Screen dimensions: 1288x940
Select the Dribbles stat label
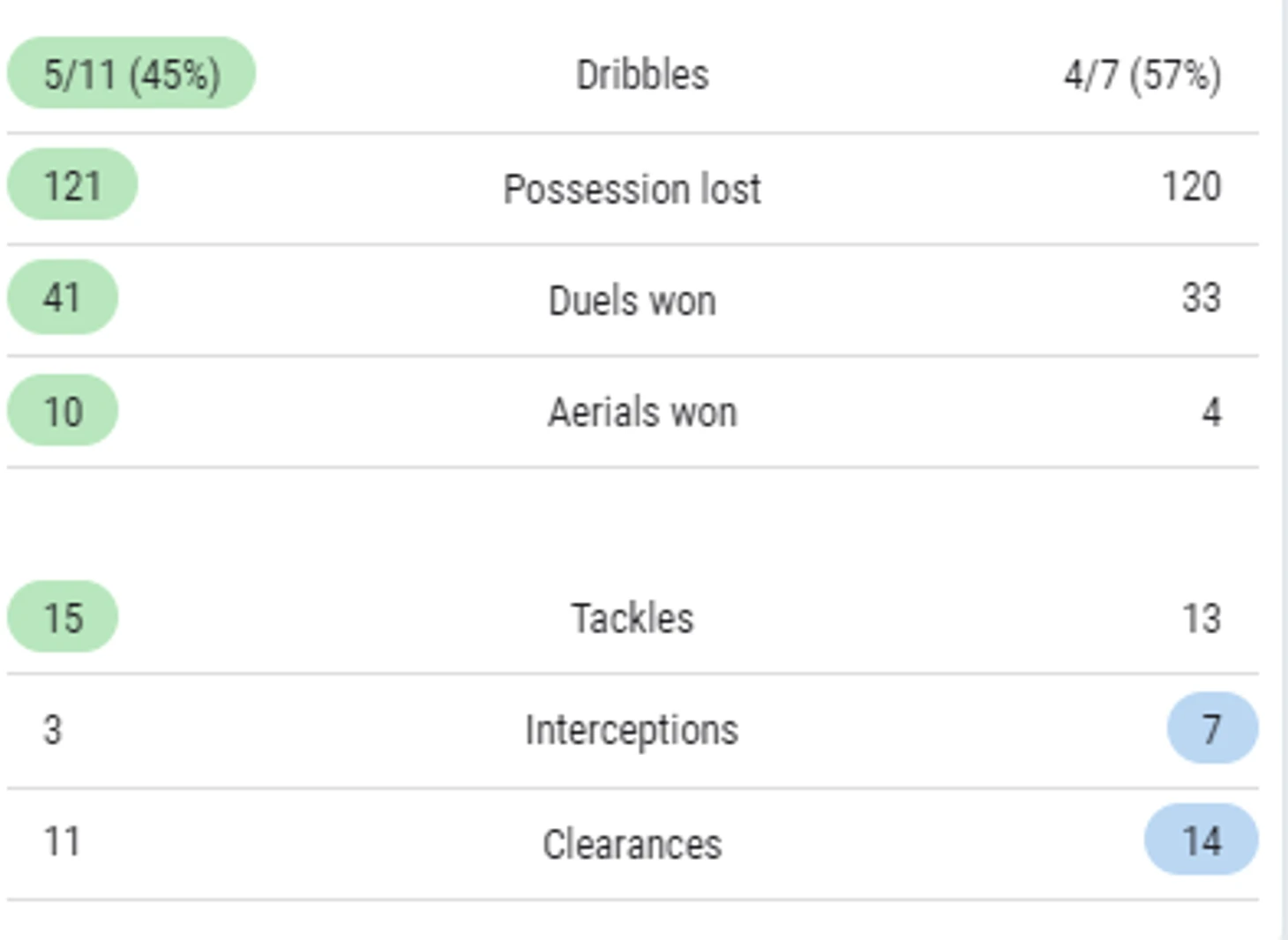(x=642, y=75)
